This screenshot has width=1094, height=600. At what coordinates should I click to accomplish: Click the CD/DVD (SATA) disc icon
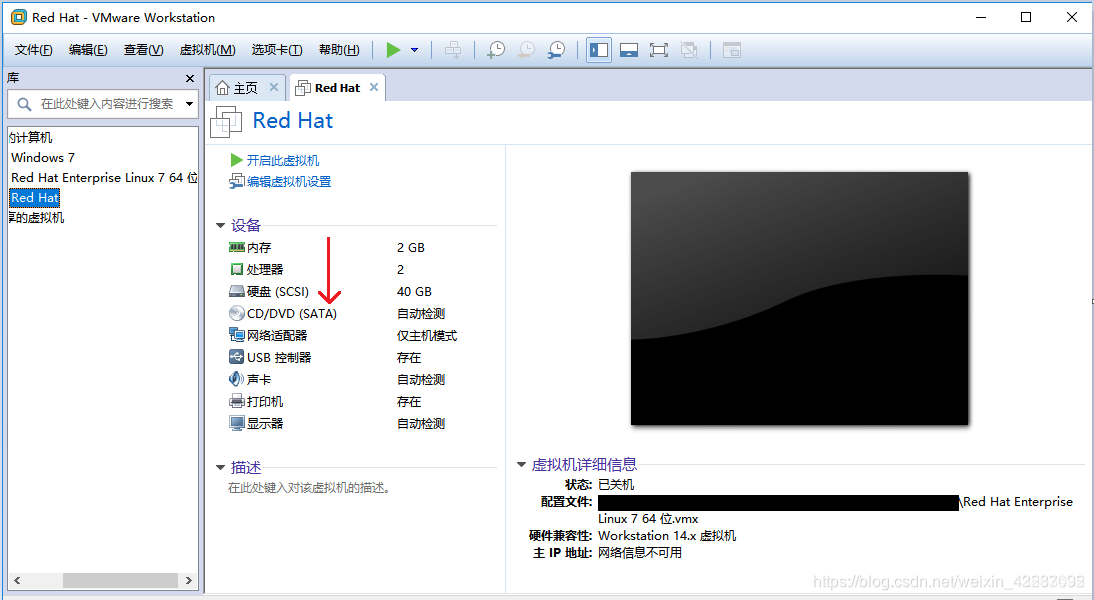[237, 313]
